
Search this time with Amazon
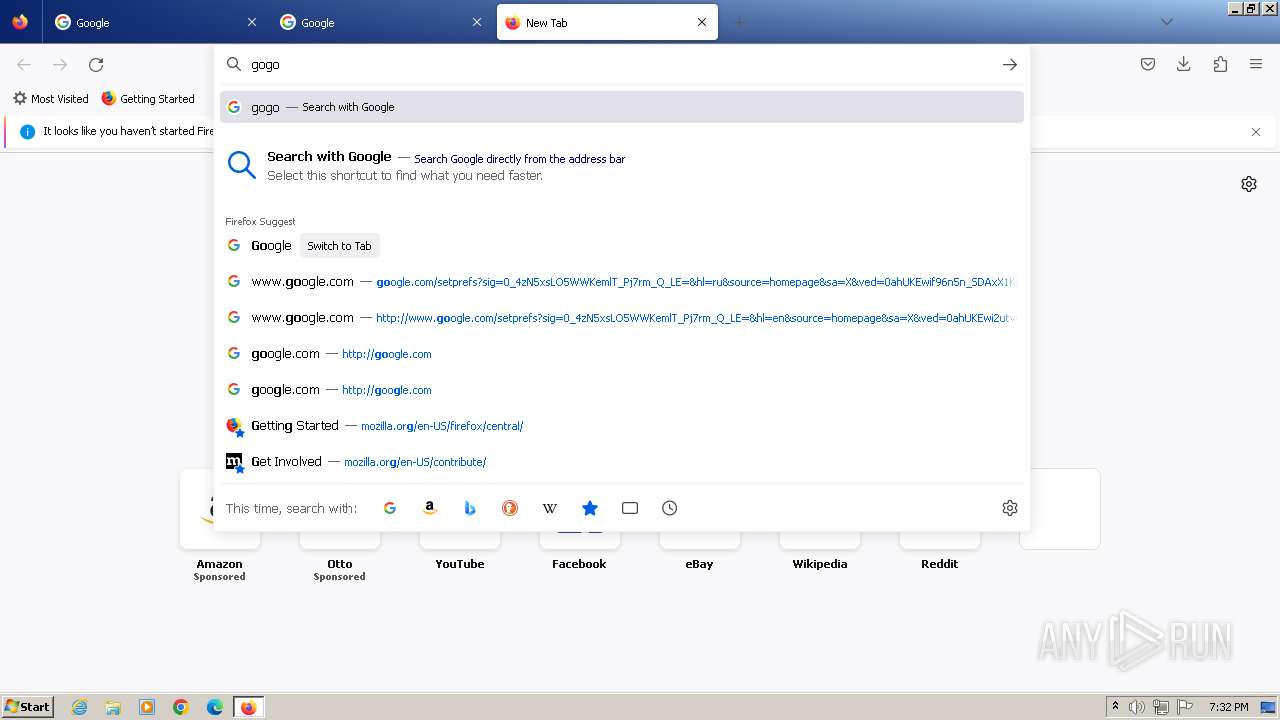click(x=430, y=508)
